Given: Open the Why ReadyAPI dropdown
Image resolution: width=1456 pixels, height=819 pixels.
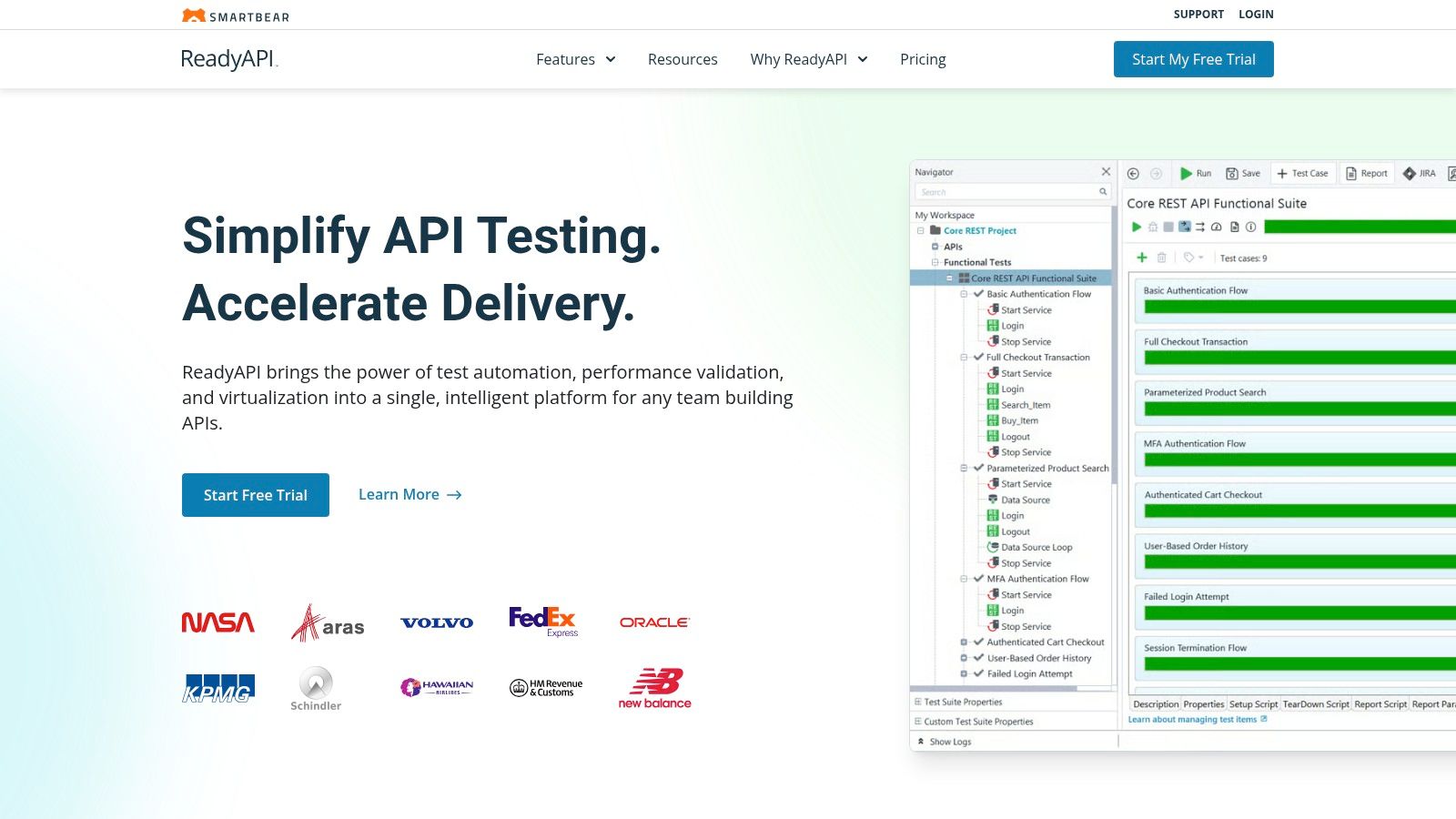Looking at the screenshot, I should [809, 59].
